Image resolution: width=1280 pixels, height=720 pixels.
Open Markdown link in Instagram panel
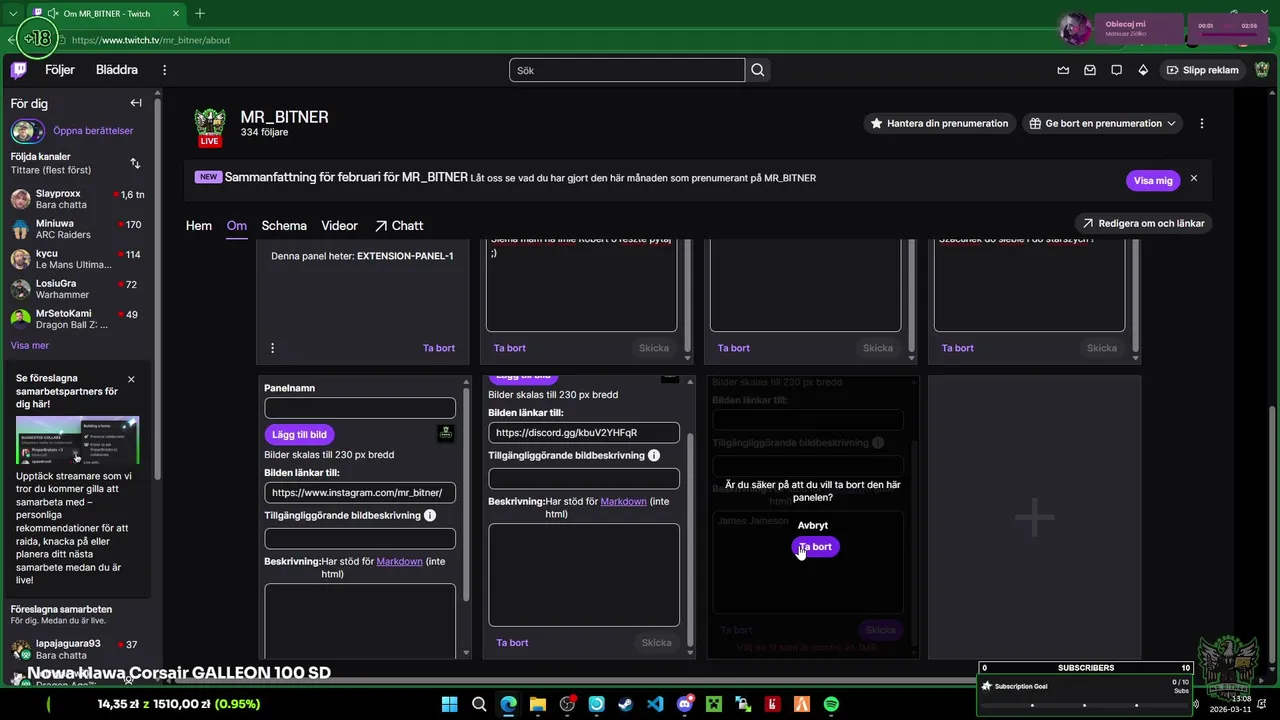pyautogui.click(x=399, y=562)
